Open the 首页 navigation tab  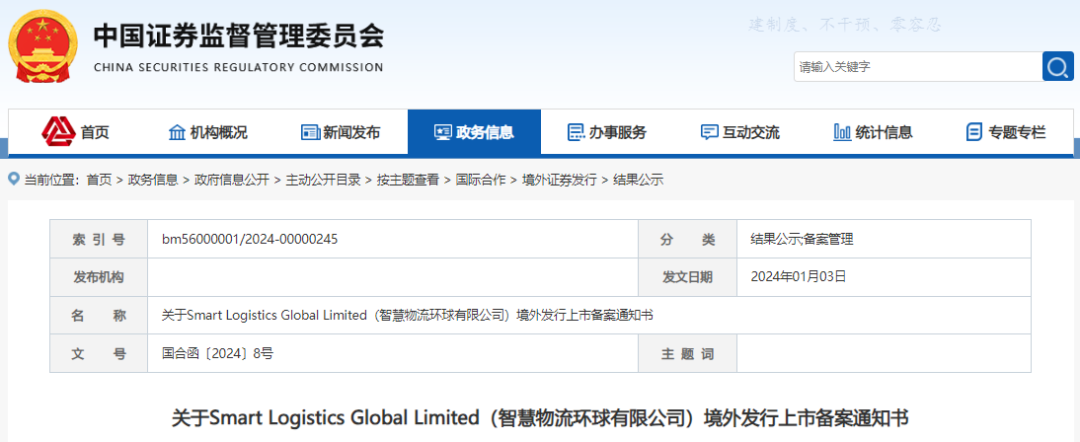coord(76,132)
